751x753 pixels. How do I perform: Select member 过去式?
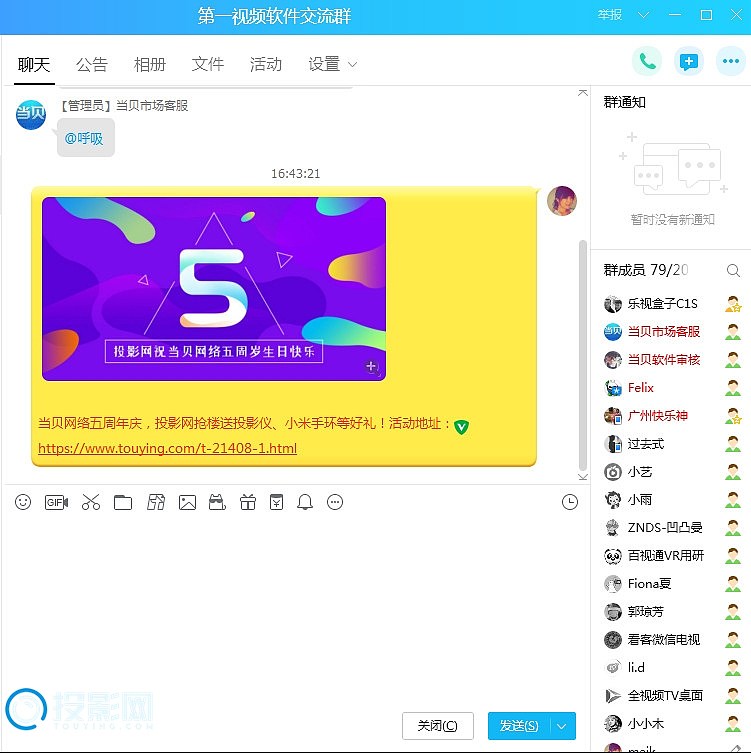pos(672,444)
